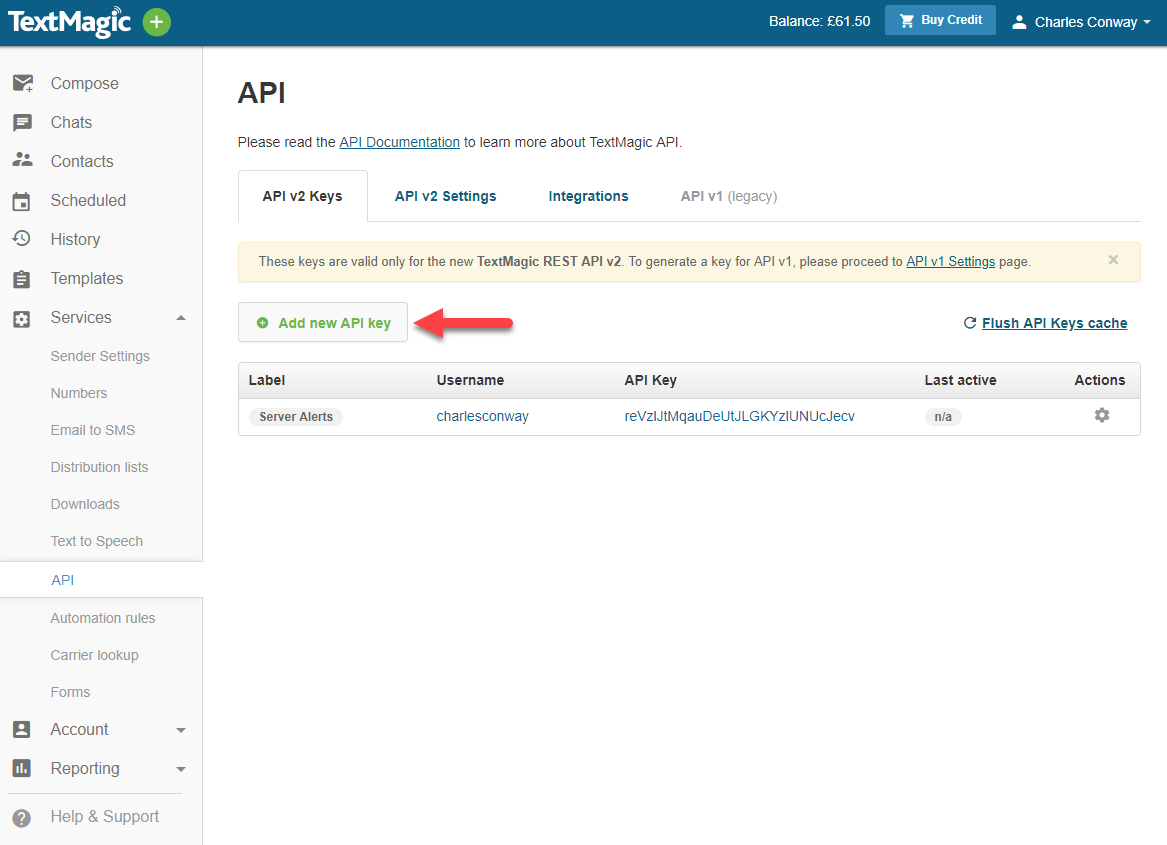Click the Templates clipboard icon

[x=22, y=279]
